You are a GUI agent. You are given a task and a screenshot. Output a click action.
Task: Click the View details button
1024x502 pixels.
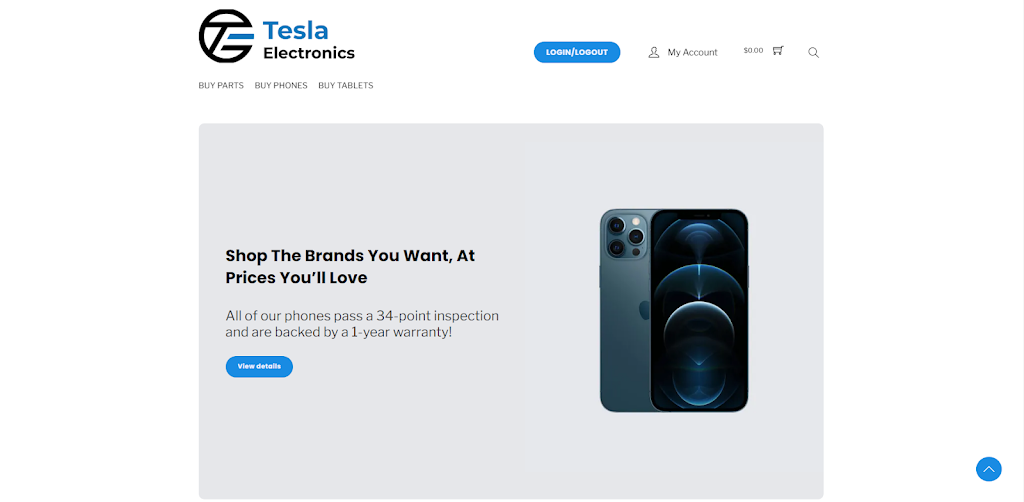point(259,366)
